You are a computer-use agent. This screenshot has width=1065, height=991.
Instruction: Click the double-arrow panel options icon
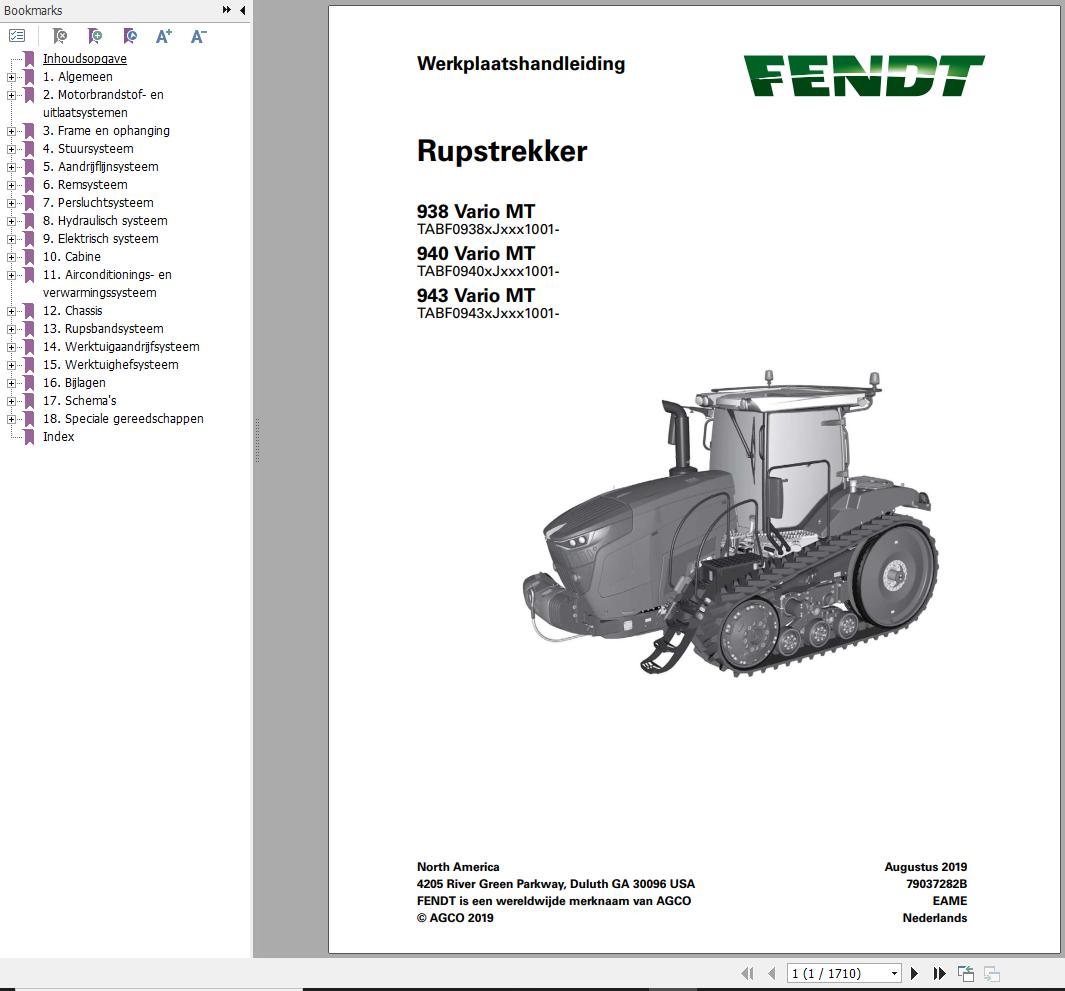coord(226,10)
